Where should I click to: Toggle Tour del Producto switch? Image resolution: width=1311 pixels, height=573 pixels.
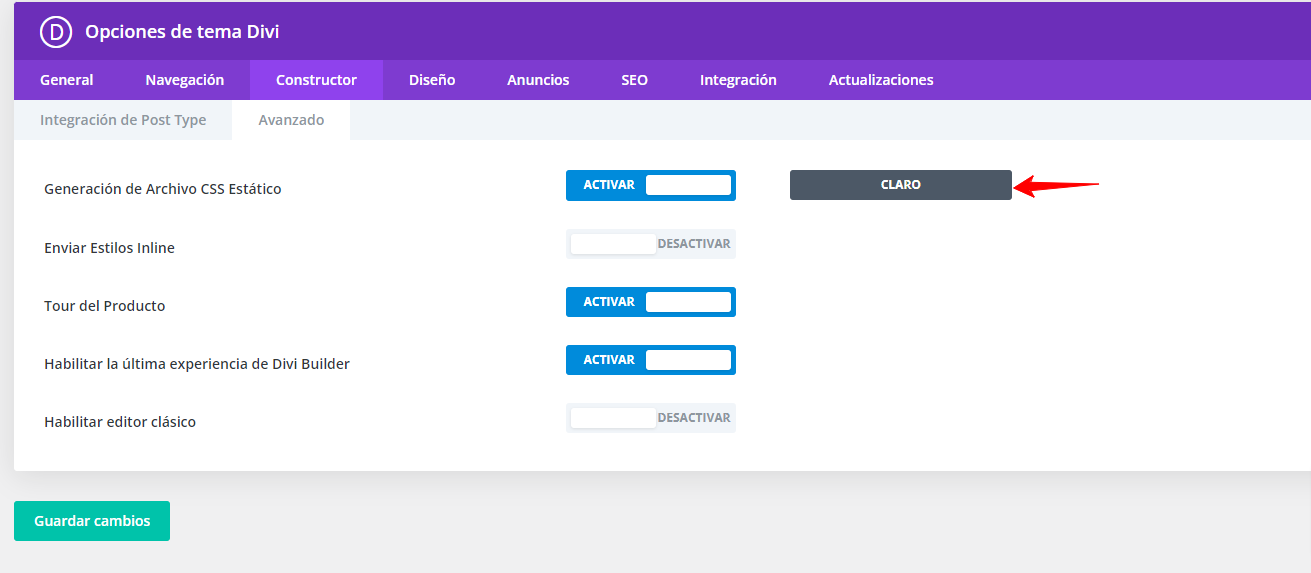click(651, 301)
